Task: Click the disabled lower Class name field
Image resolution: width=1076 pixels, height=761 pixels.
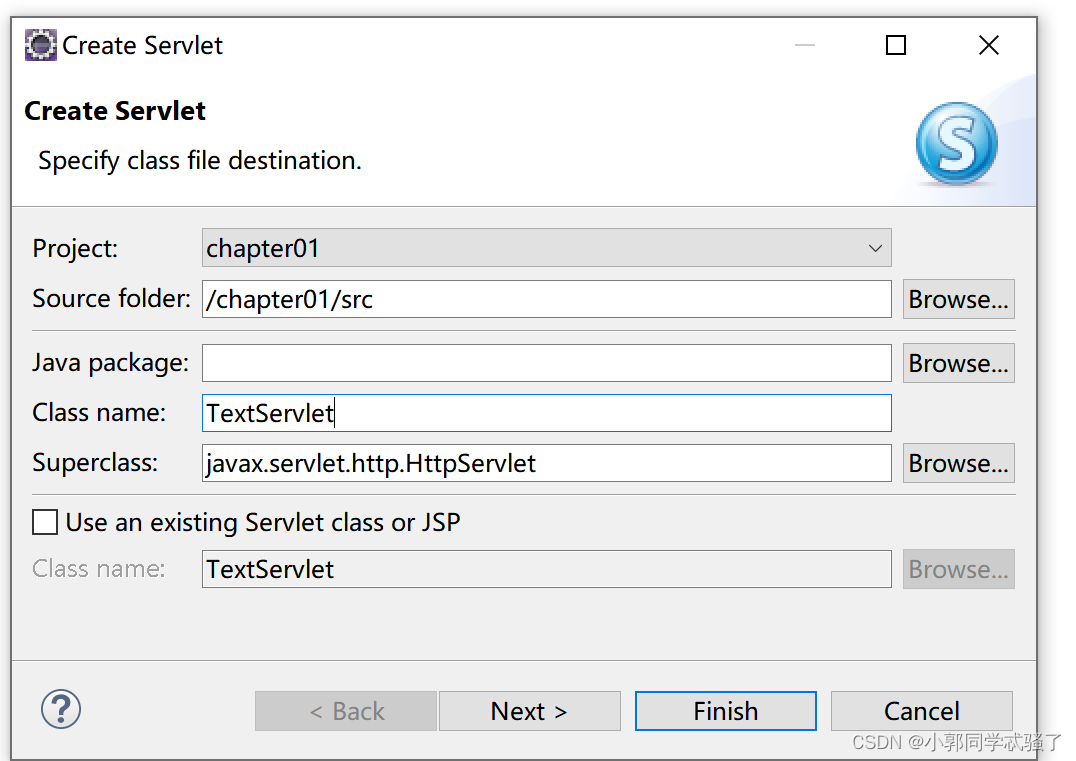Action: pyautogui.click(x=545, y=569)
